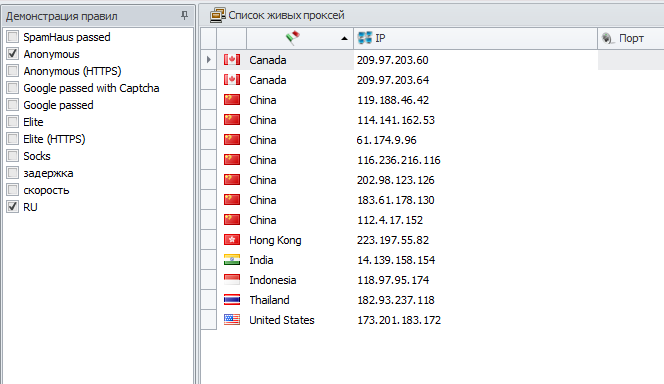This screenshot has height=384, width=664.
Task: Check the Socks rule
Action: coord(13,156)
